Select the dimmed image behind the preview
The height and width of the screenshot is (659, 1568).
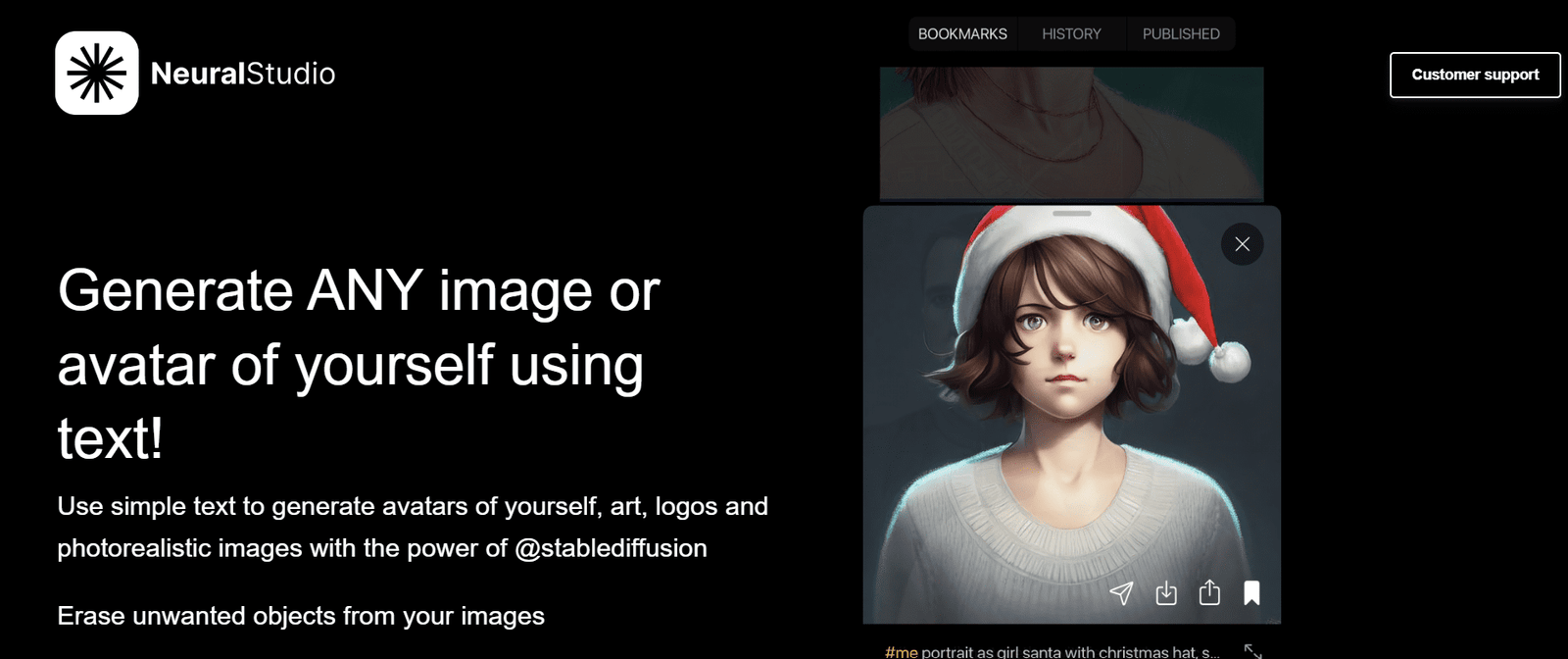[1071, 132]
